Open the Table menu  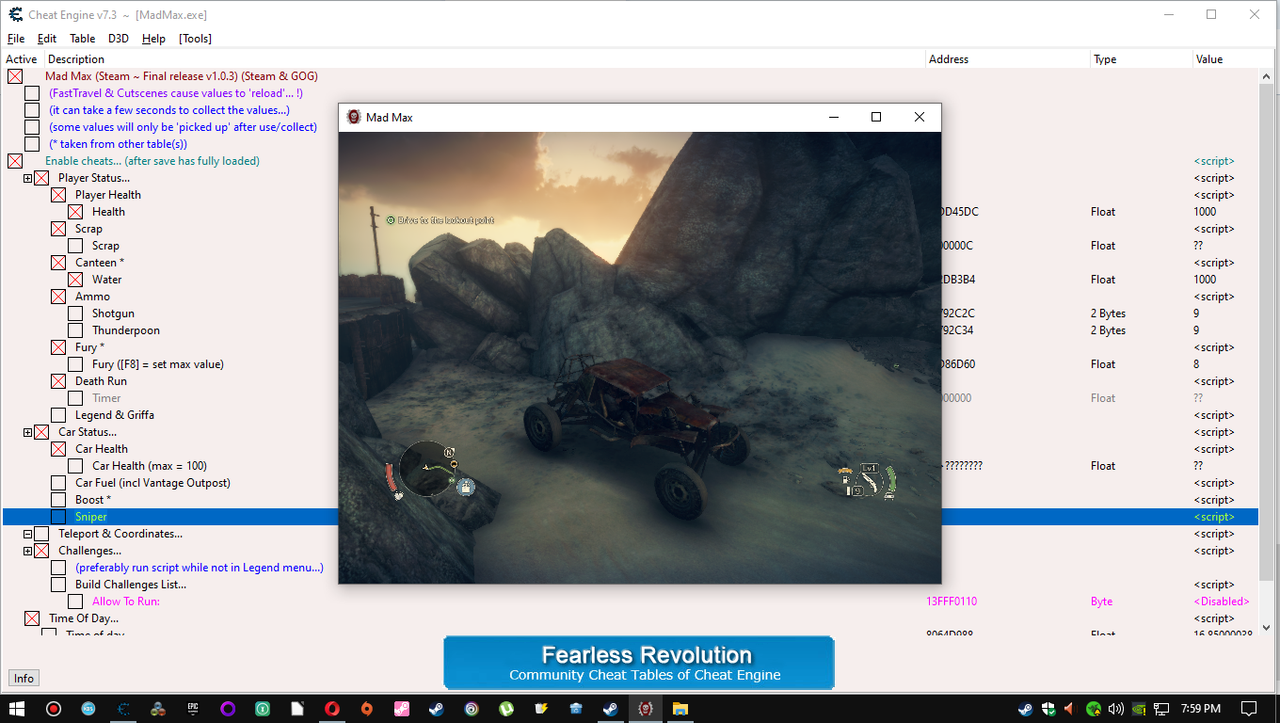click(82, 38)
